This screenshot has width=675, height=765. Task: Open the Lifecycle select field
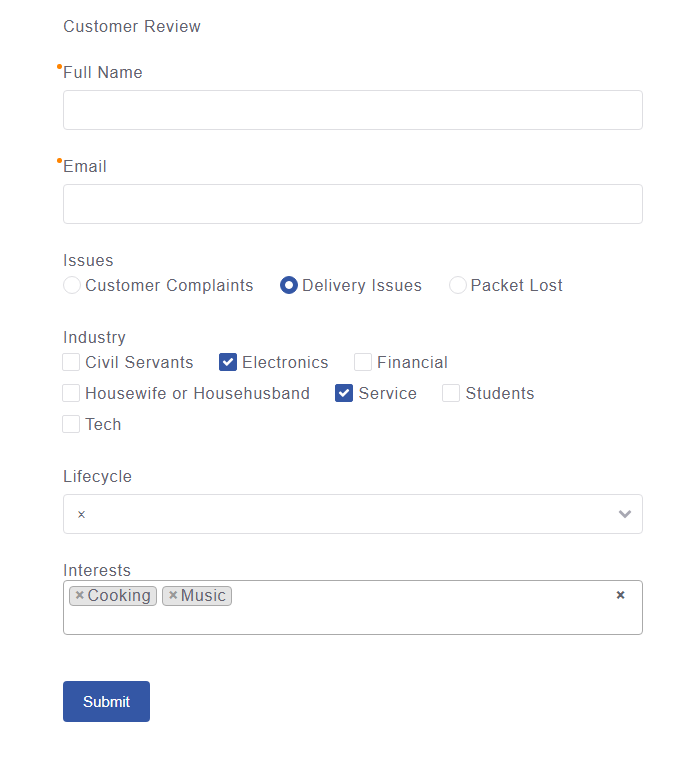click(353, 514)
